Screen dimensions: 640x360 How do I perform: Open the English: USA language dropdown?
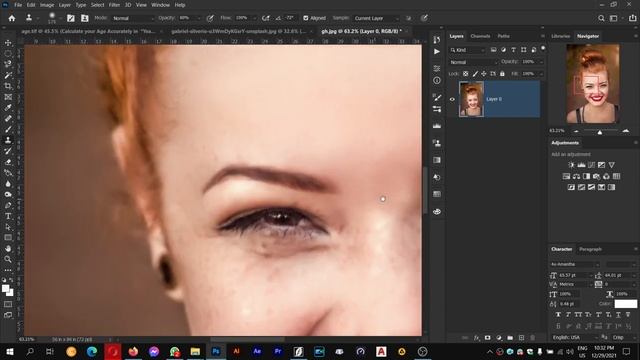pyautogui.click(x=575, y=338)
